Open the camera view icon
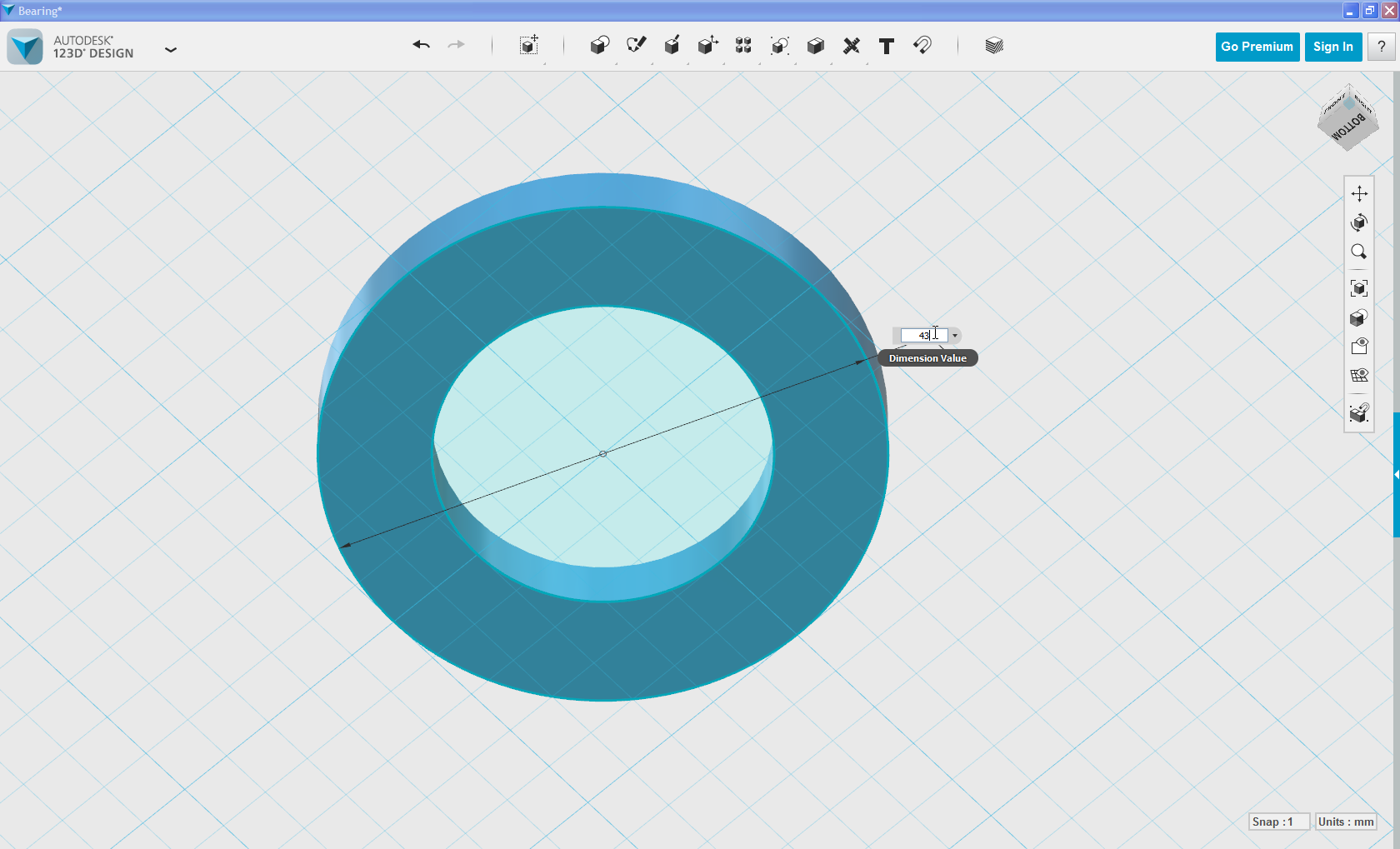The width and height of the screenshot is (1400, 849). (x=1359, y=346)
